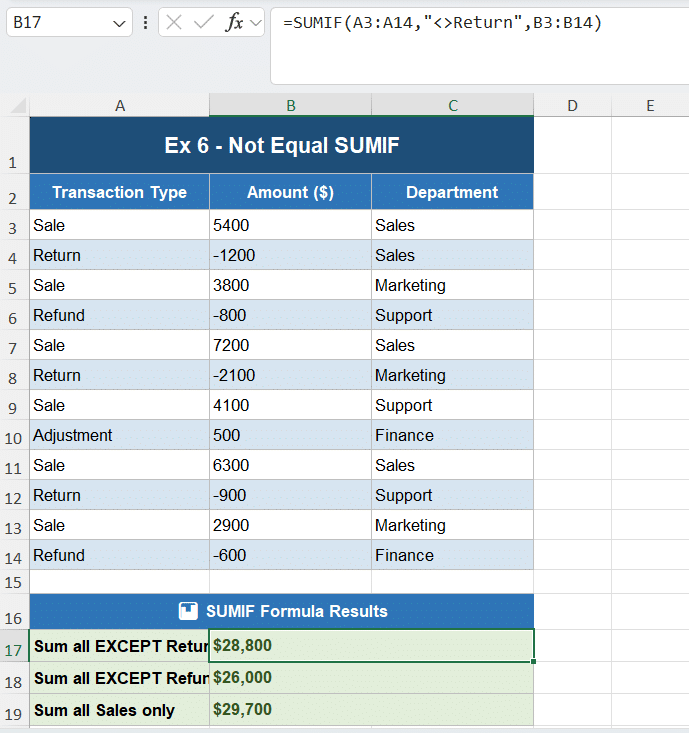Viewport: 689px width, 733px height.
Task: Select the $26,000 result cell
Action: point(371,677)
